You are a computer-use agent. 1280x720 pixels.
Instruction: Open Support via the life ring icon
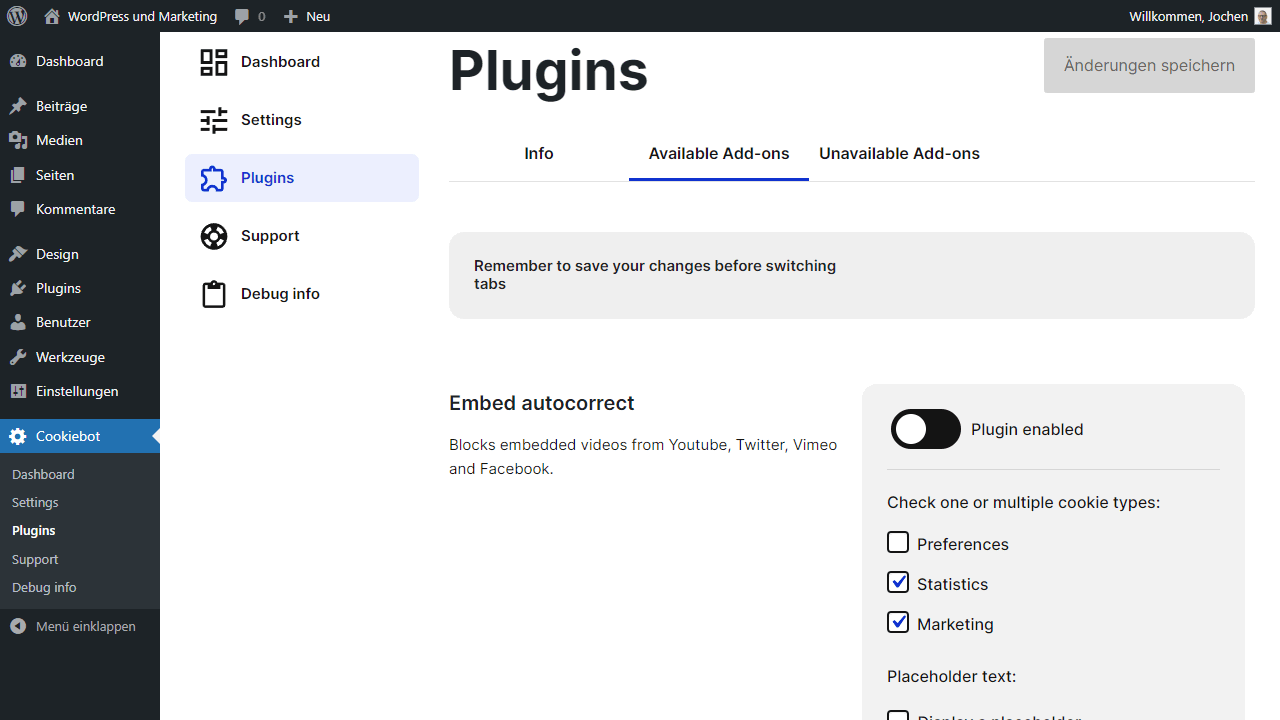(x=213, y=235)
